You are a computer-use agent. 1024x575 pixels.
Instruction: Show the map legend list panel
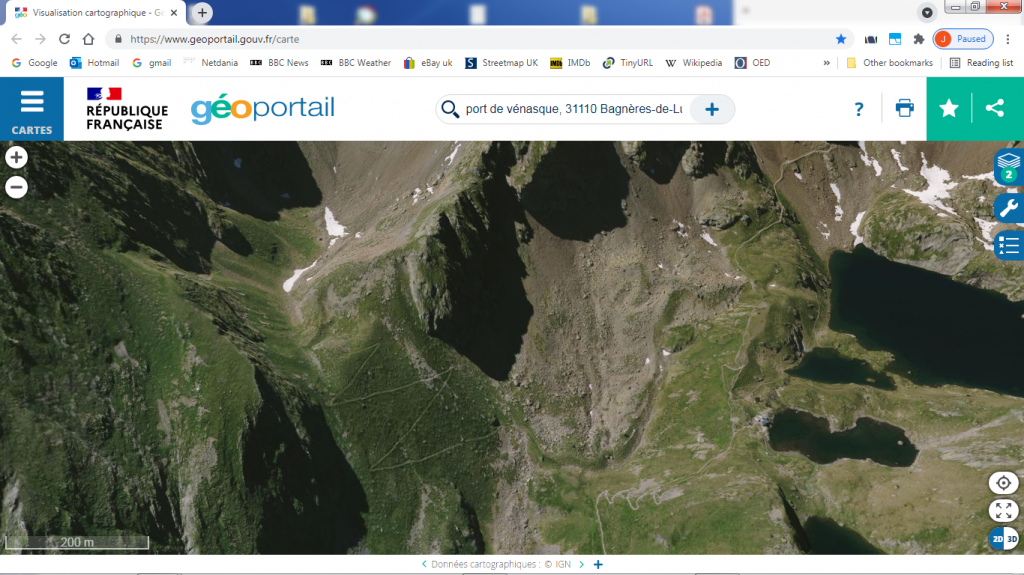click(x=1008, y=244)
